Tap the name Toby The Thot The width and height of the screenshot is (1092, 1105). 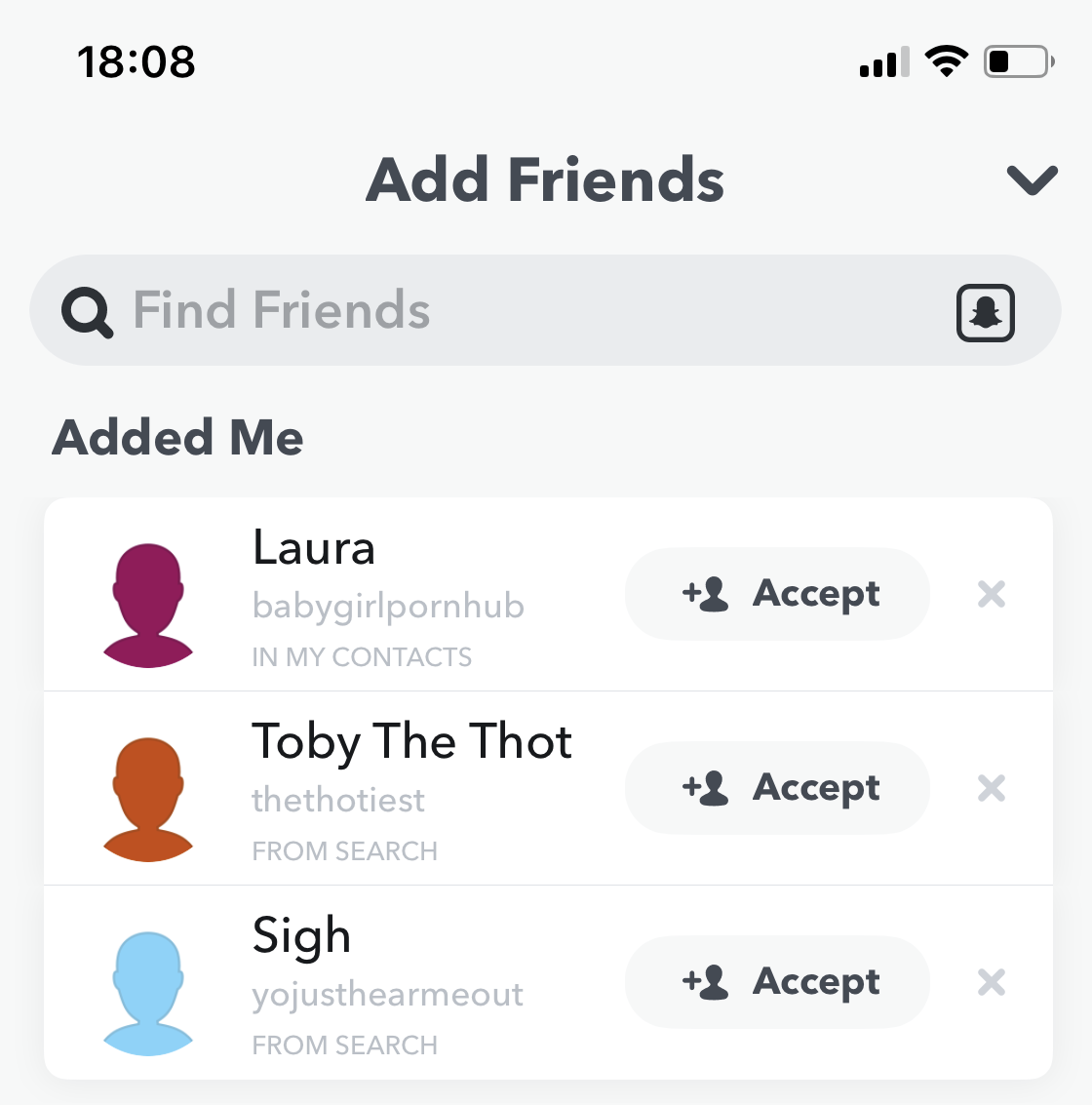tap(411, 741)
